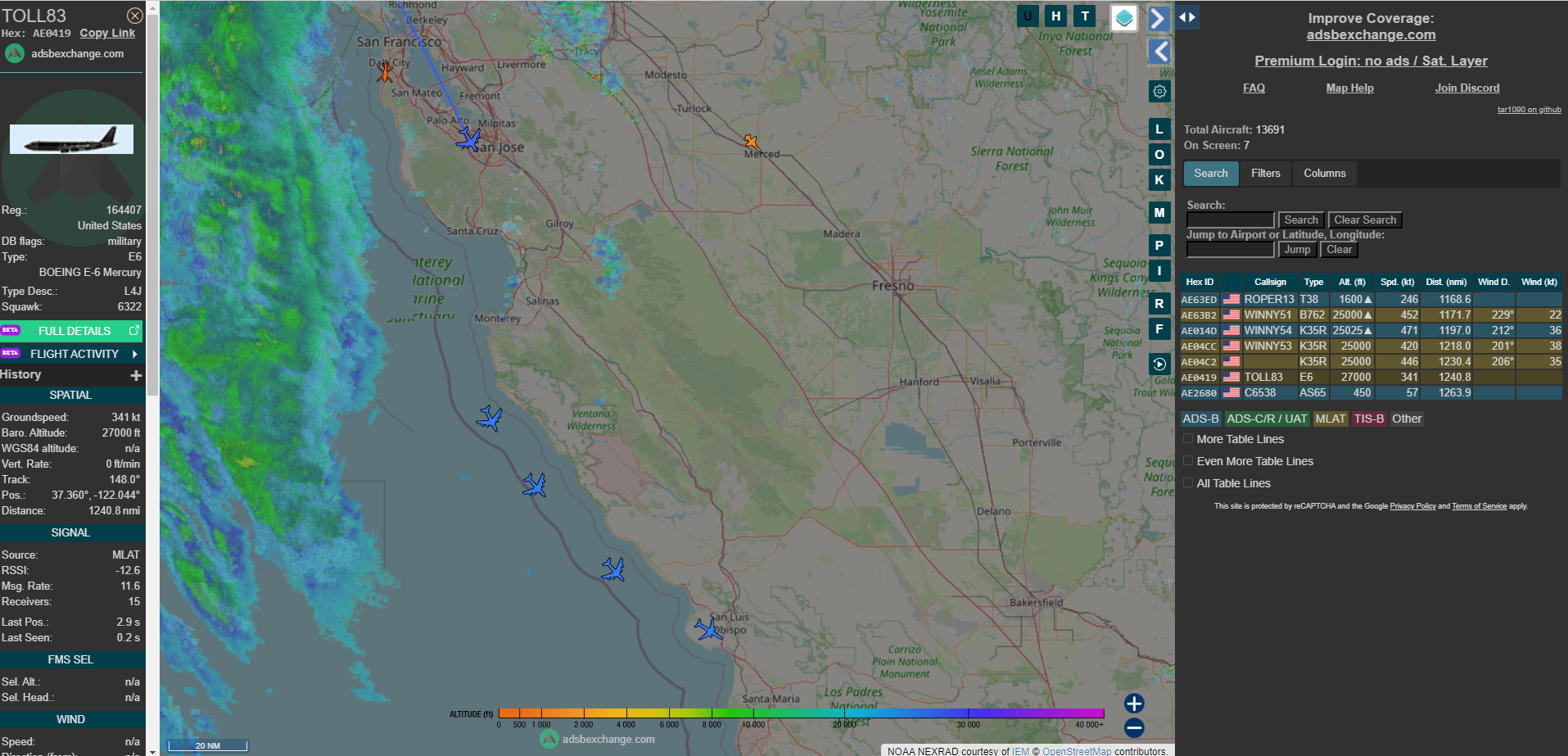Zoom in with the plus map button
Screen dimensions: 1568x756
pos(1134,704)
